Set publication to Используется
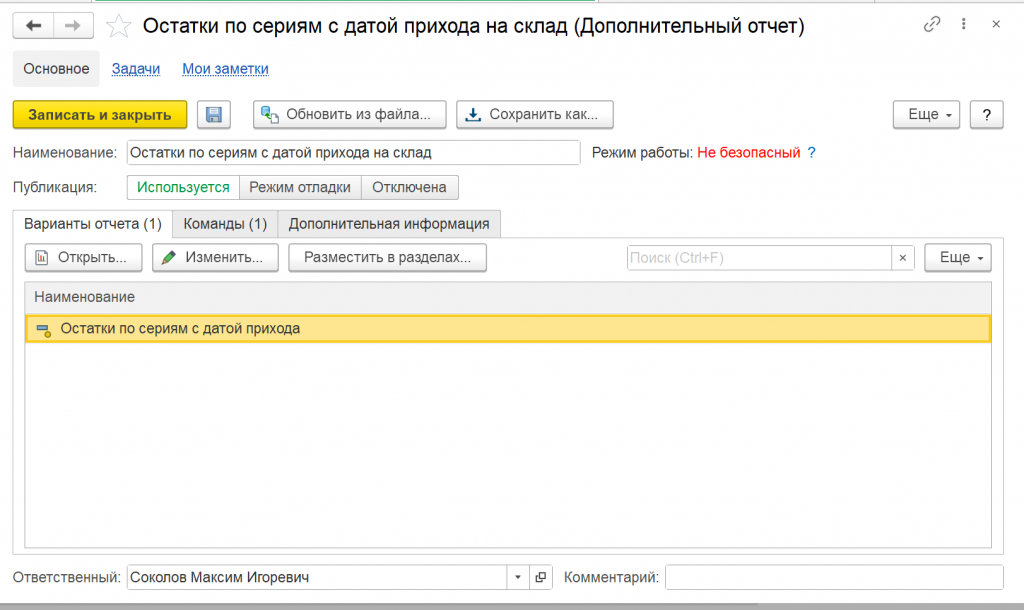Screen dimensions: 1024x610 click(183, 187)
